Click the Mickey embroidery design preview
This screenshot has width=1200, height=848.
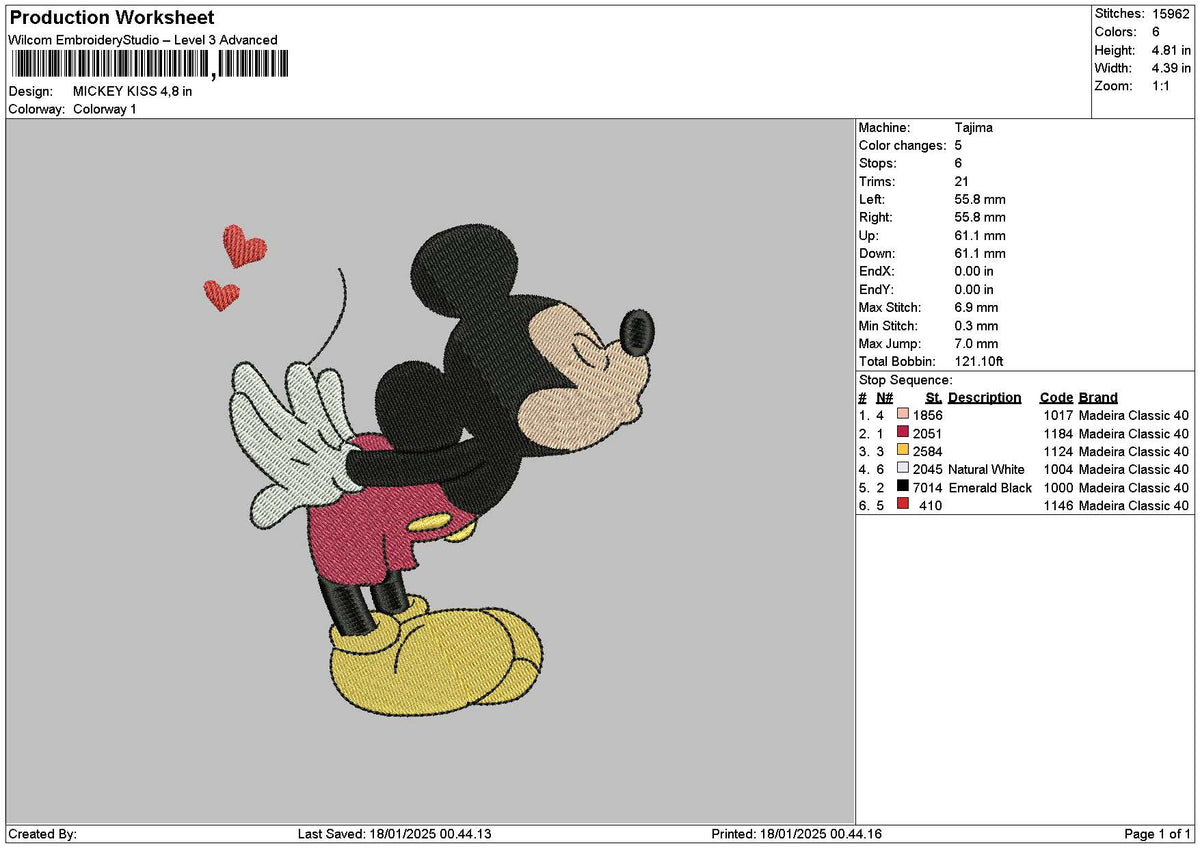(x=428, y=471)
